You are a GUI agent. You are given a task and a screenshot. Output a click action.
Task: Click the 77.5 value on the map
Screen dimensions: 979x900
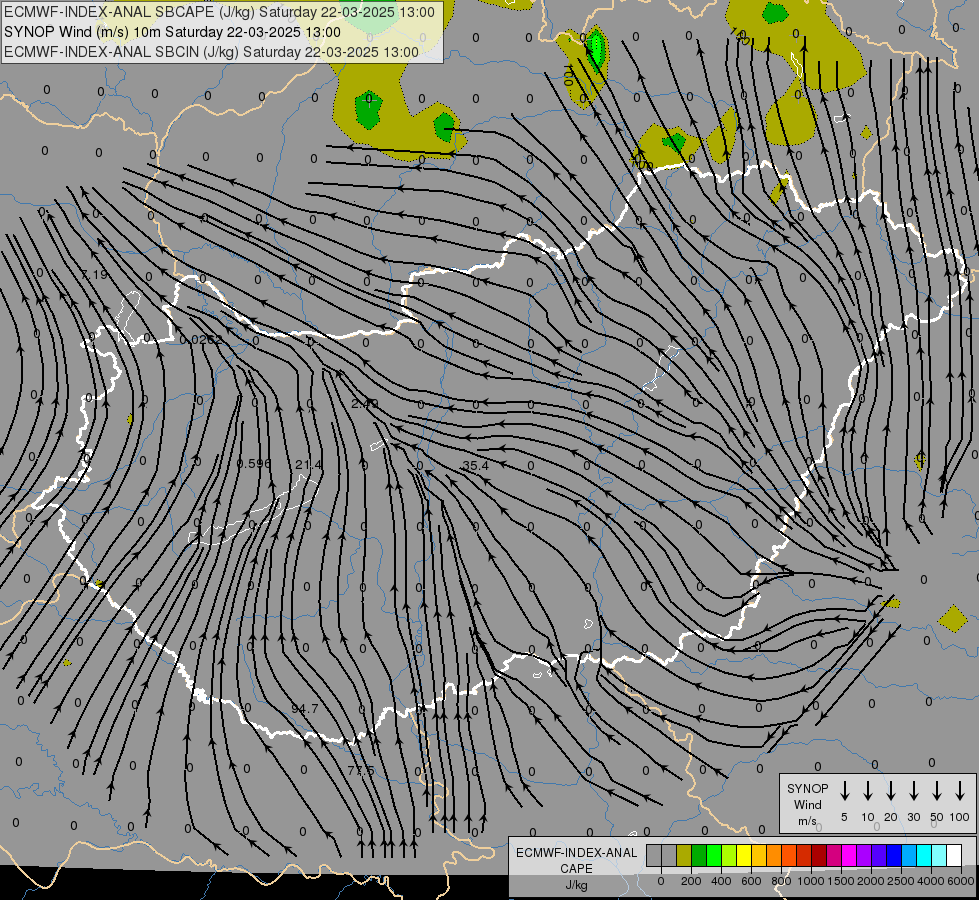pos(361,770)
